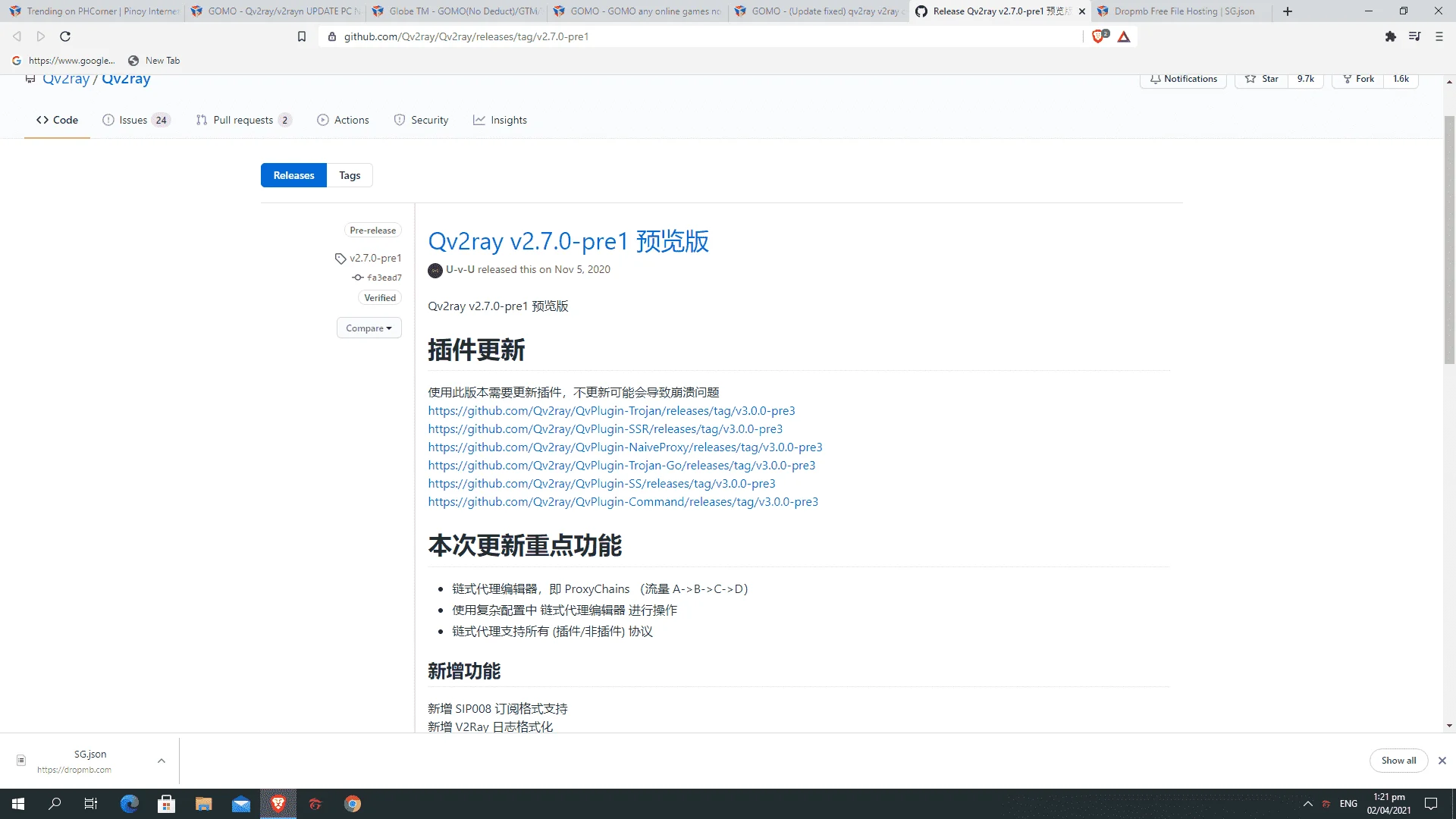Open the Insights tab

click(x=500, y=120)
